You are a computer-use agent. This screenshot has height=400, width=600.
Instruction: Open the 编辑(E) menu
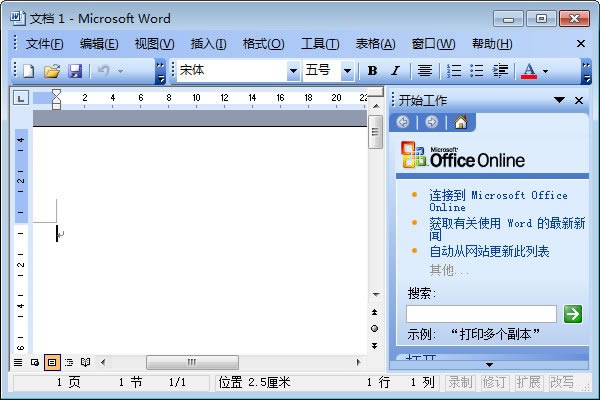99,44
